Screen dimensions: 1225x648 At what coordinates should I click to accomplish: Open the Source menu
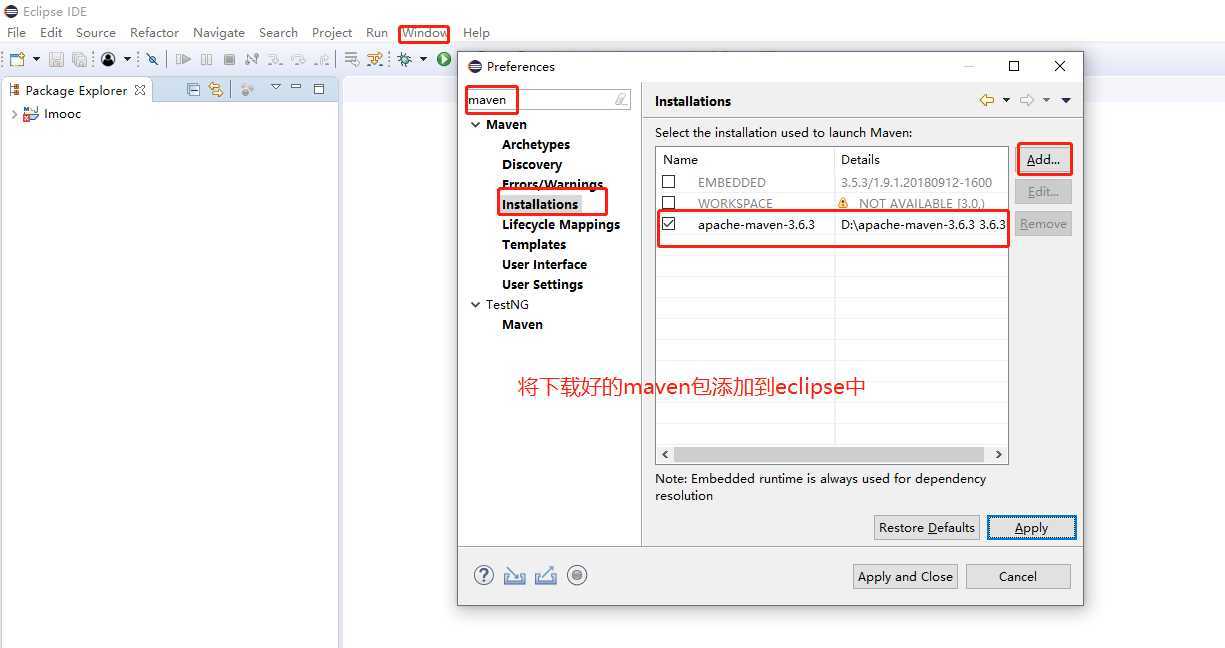96,33
